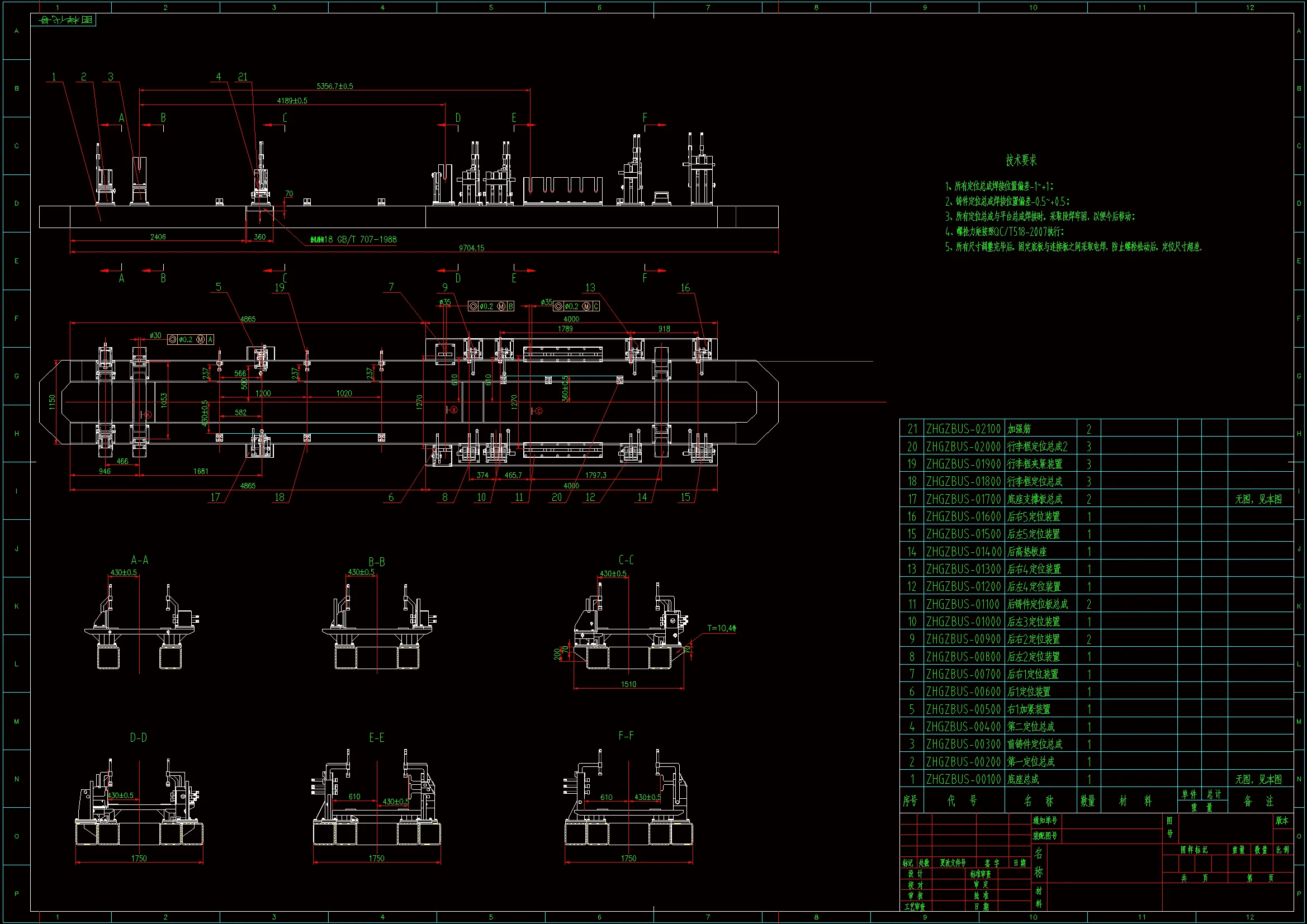Select the 1510 dimension in C-C view

coord(628,684)
